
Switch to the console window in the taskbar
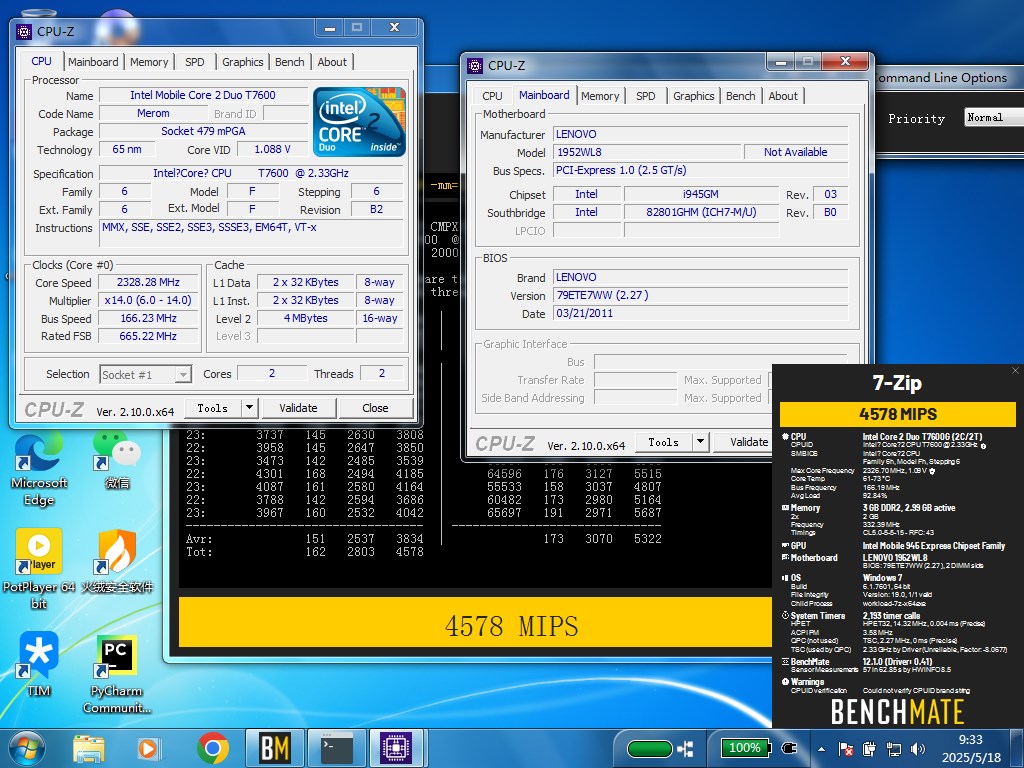337,748
